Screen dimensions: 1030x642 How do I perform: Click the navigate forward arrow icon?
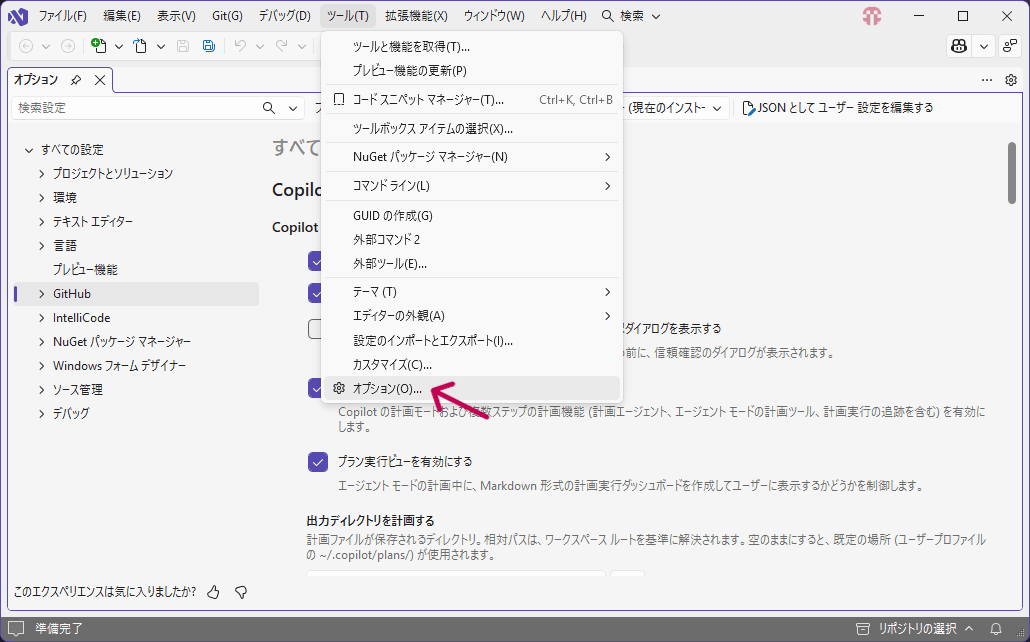click(x=68, y=46)
